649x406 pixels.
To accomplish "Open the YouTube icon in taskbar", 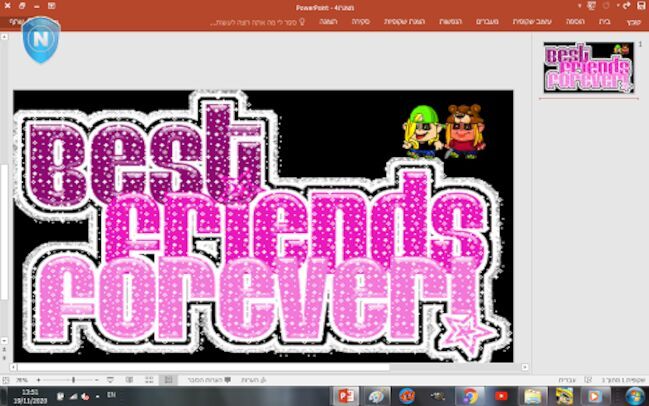I will coord(501,396).
